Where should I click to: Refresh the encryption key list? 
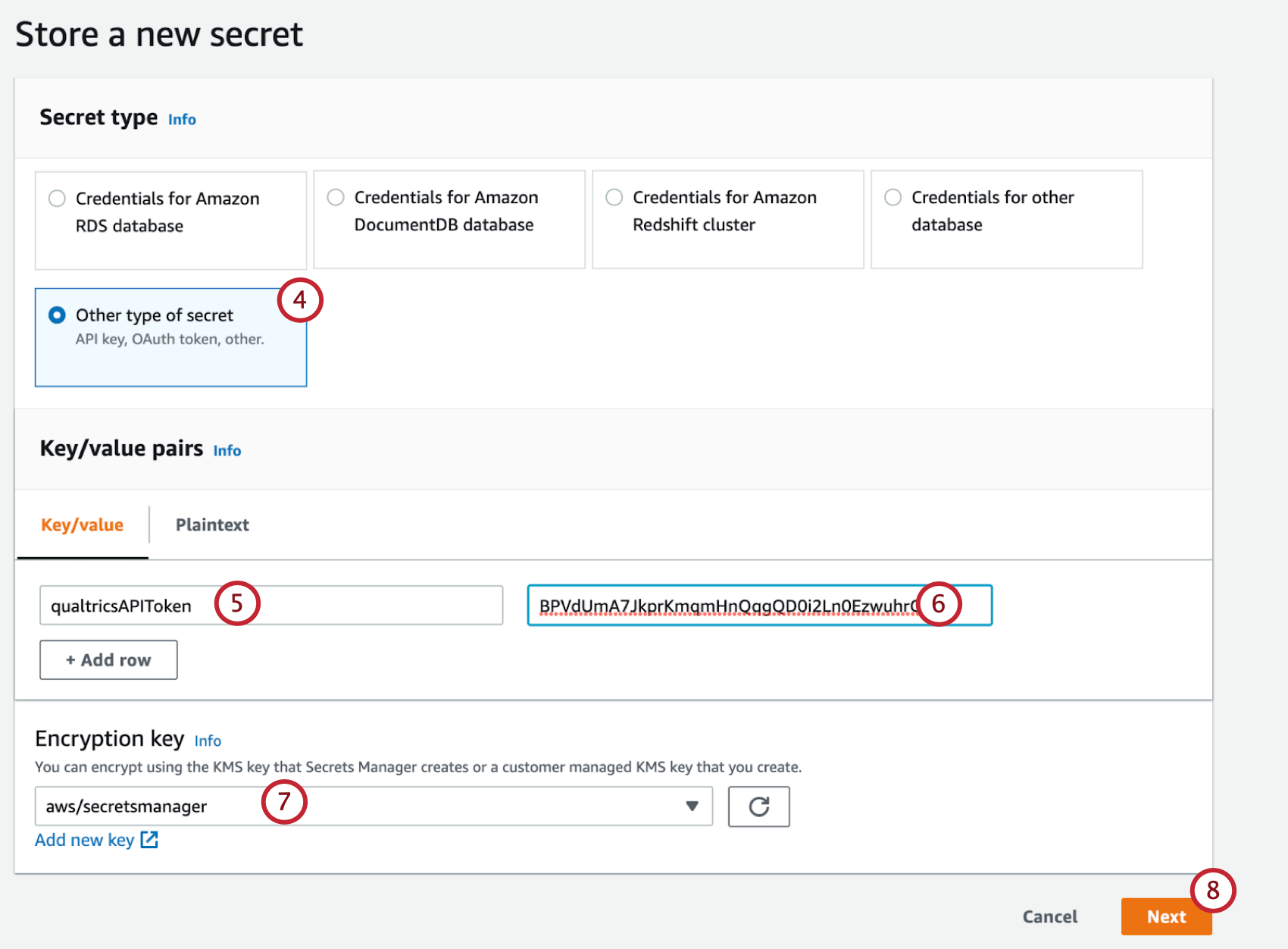point(758,806)
